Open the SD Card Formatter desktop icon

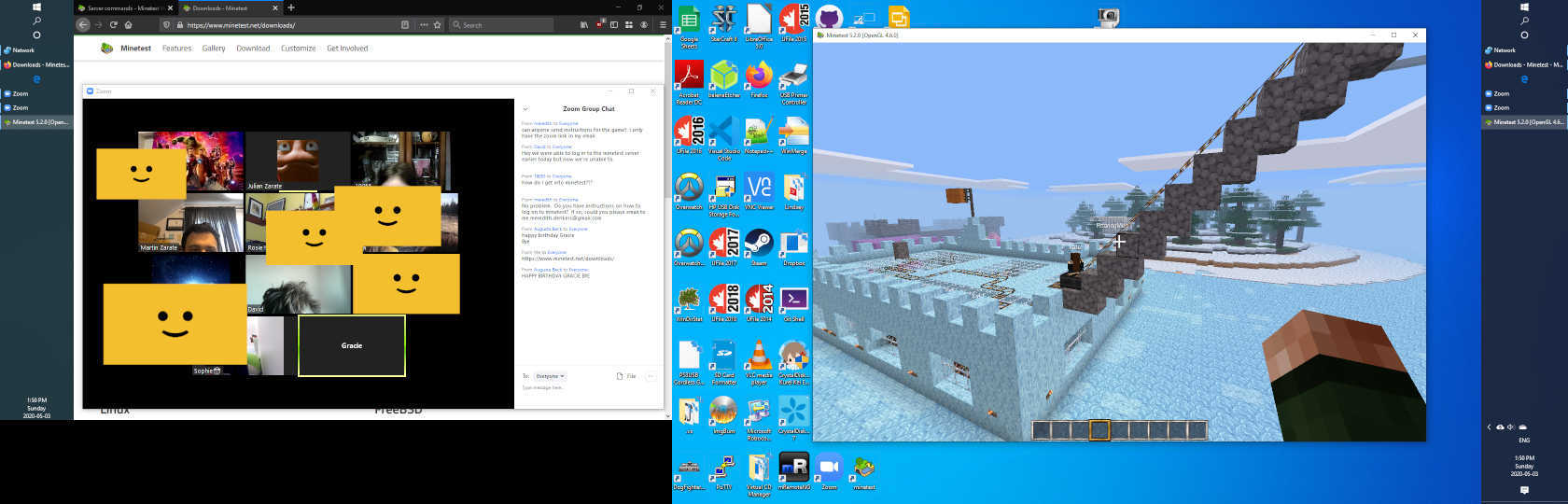723,363
